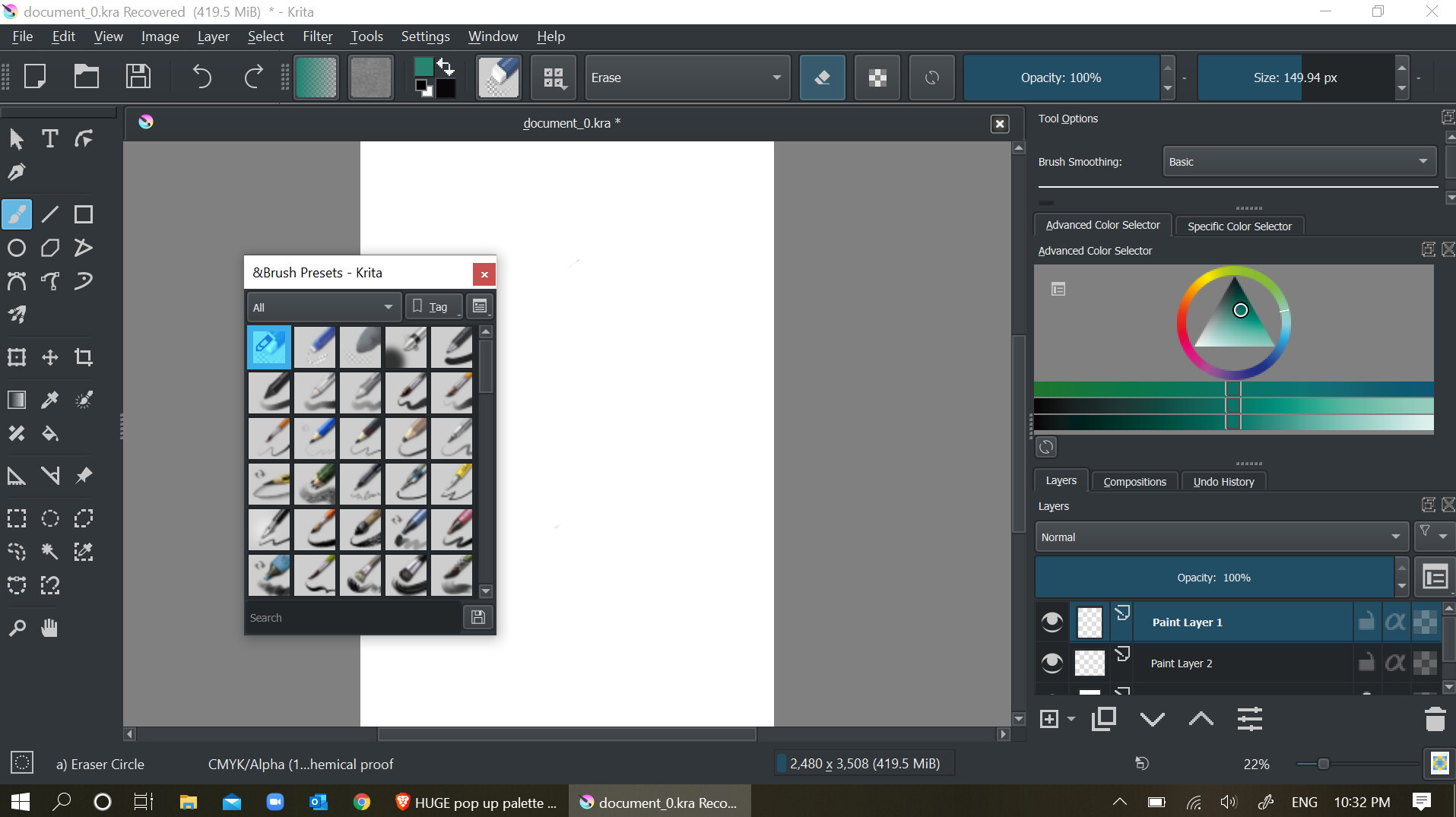Screen dimensions: 1456x817
Task: Expand the Brush Smoothing Basic dropdown
Action: (1299, 162)
